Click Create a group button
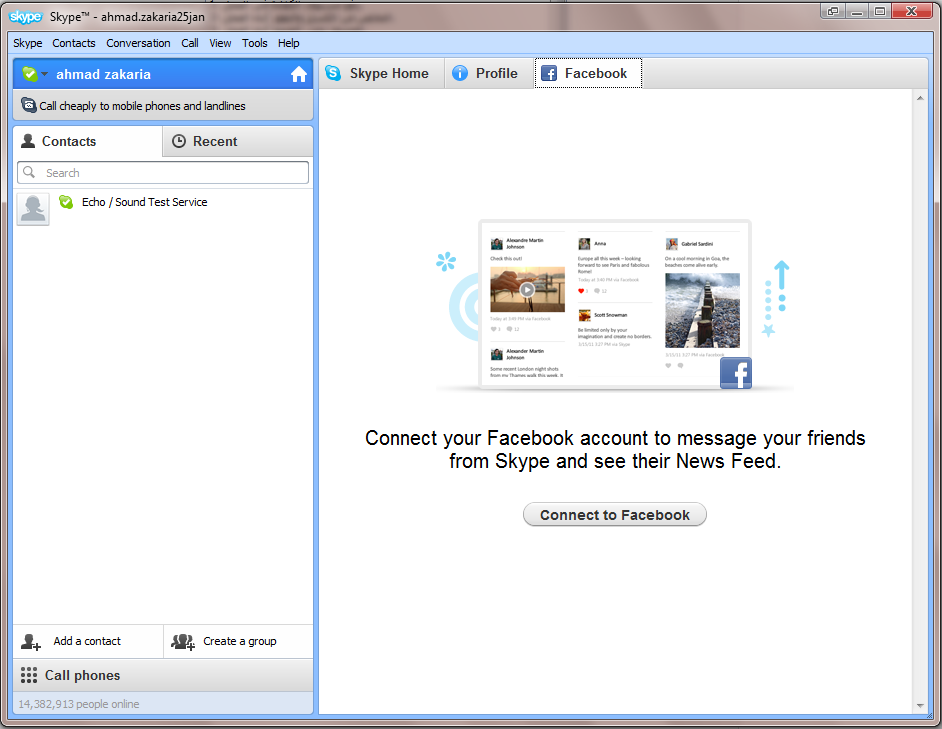Image resolution: width=942 pixels, height=729 pixels. [239, 641]
